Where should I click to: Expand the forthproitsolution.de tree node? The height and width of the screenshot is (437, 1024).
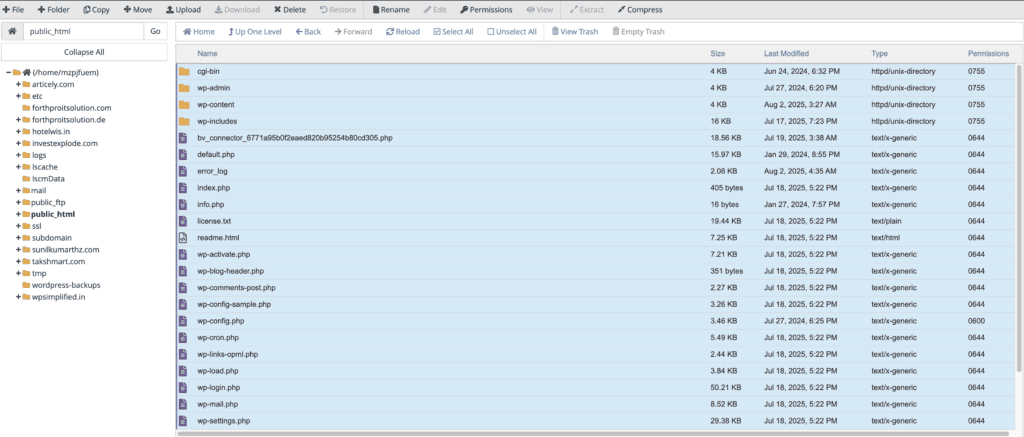point(19,120)
